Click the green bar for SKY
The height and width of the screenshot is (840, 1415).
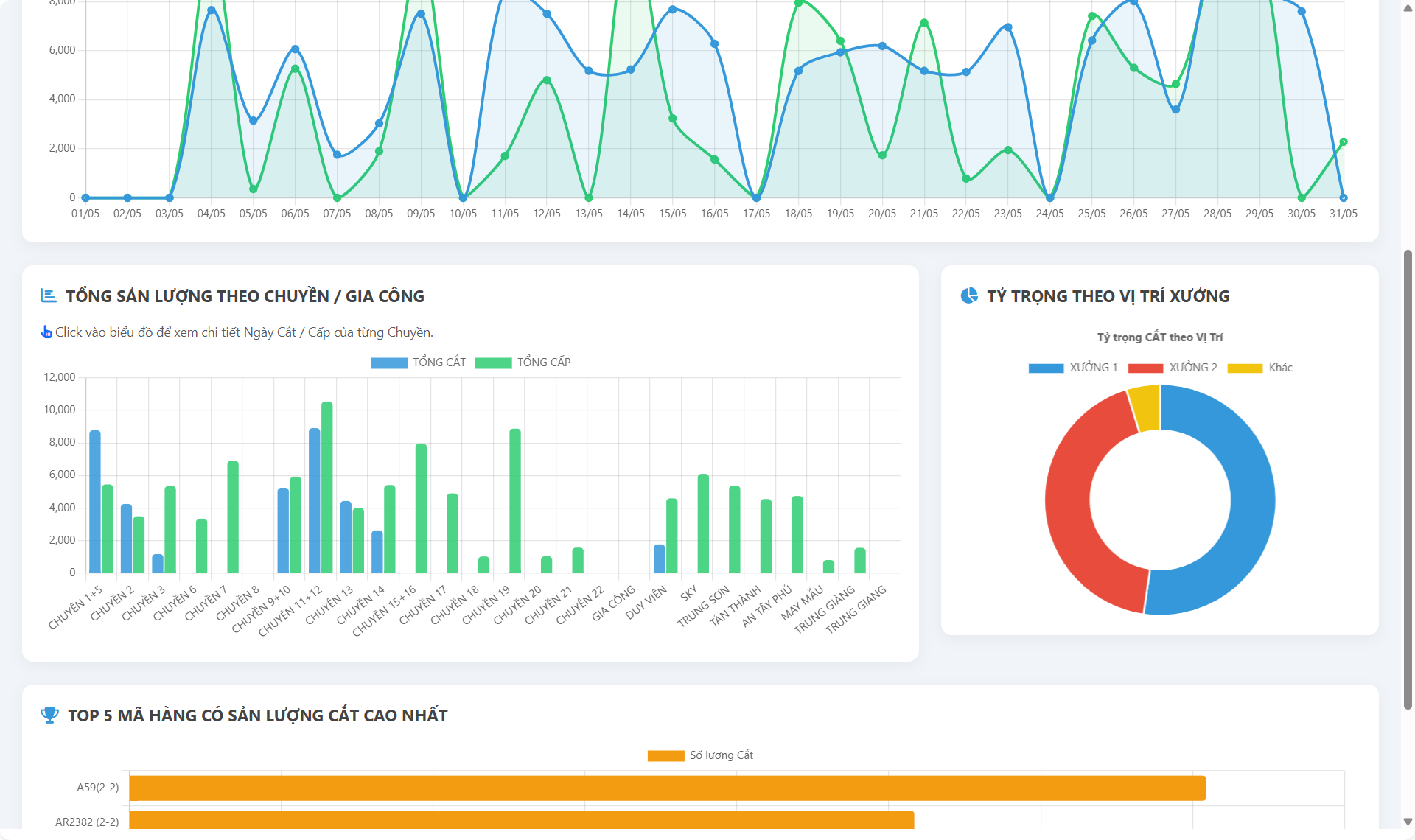click(x=703, y=523)
